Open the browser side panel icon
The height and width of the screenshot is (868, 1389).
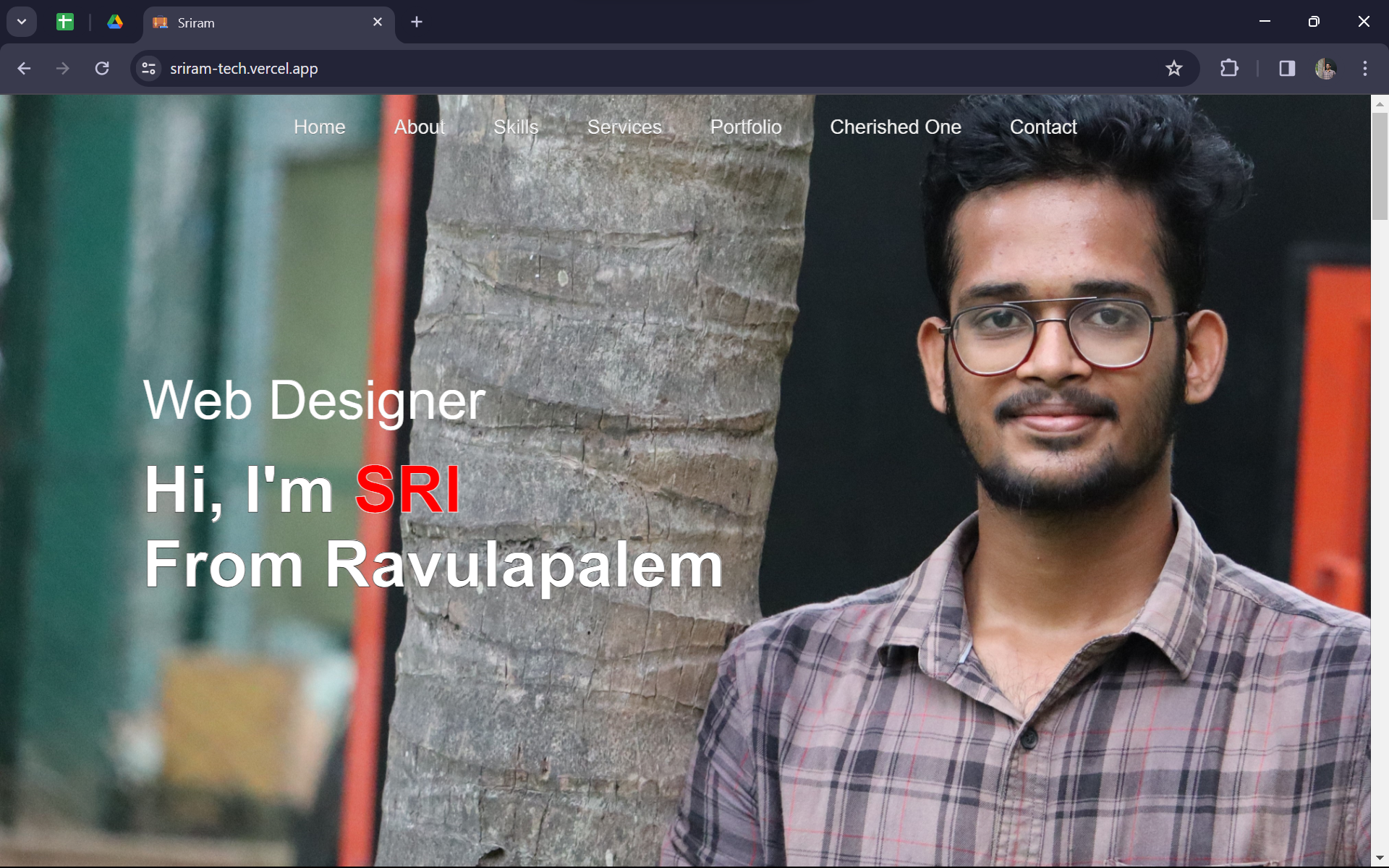pyautogui.click(x=1286, y=69)
